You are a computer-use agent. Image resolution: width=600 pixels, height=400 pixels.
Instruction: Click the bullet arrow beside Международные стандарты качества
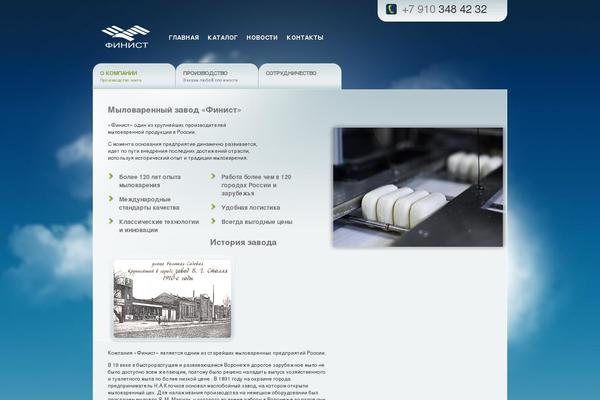pyautogui.click(x=111, y=199)
